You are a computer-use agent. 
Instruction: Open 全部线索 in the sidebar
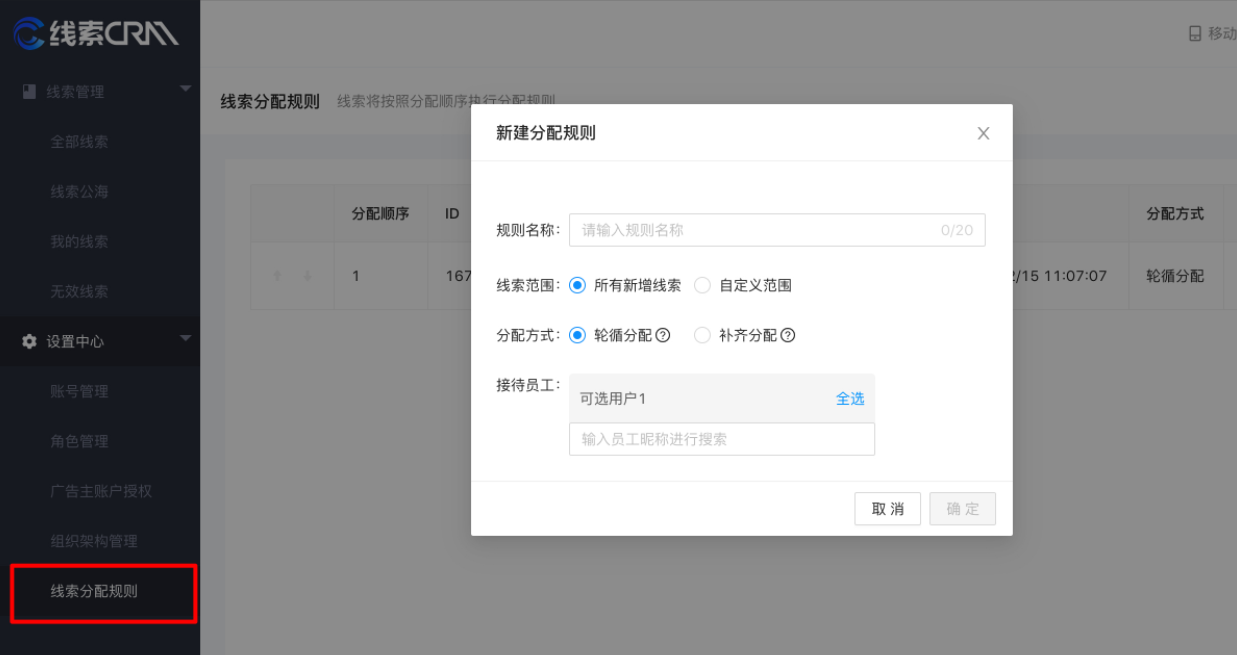[79, 142]
